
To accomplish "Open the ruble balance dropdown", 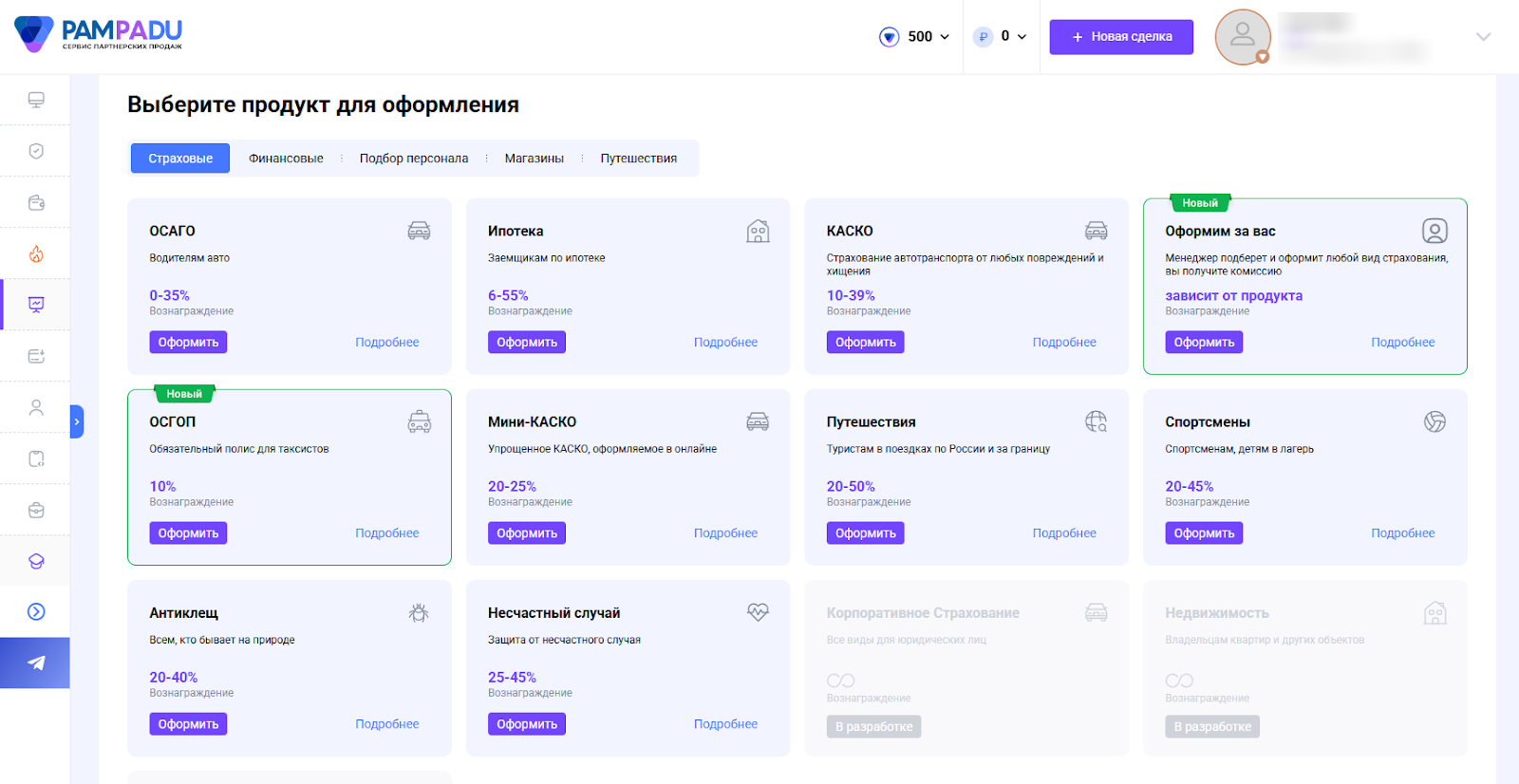I will pos(1001,37).
